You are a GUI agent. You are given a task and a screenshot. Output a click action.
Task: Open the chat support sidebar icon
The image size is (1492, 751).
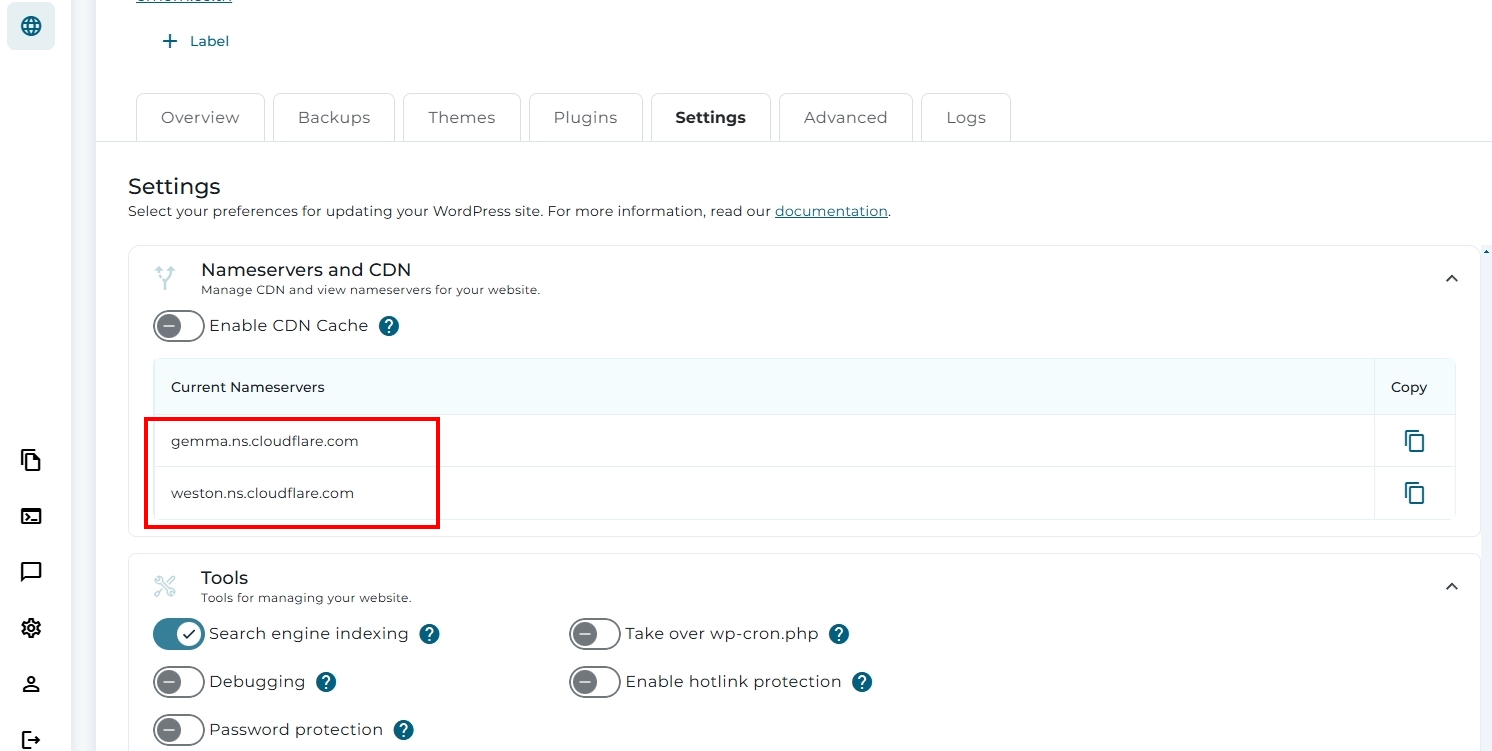coord(31,572)
